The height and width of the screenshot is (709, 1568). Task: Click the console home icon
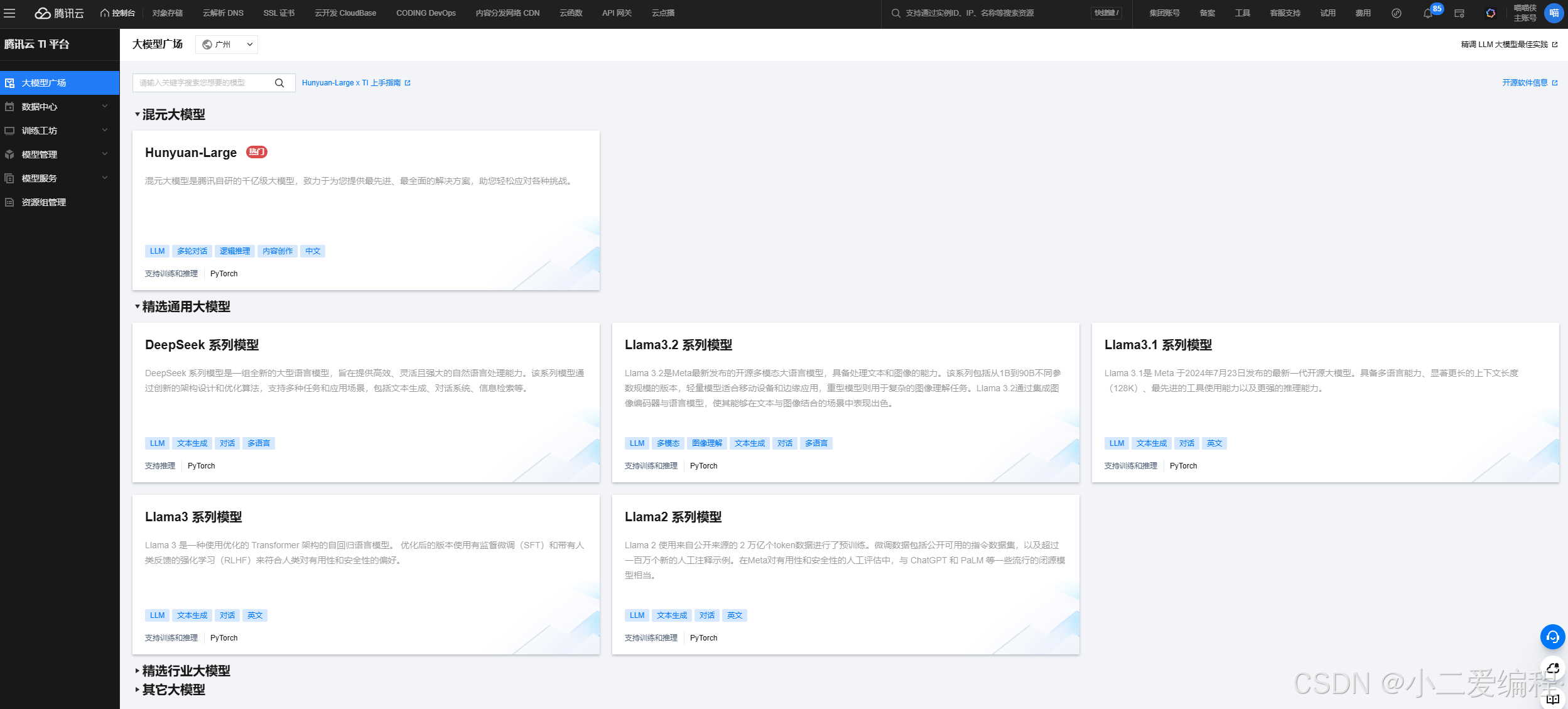105,13
